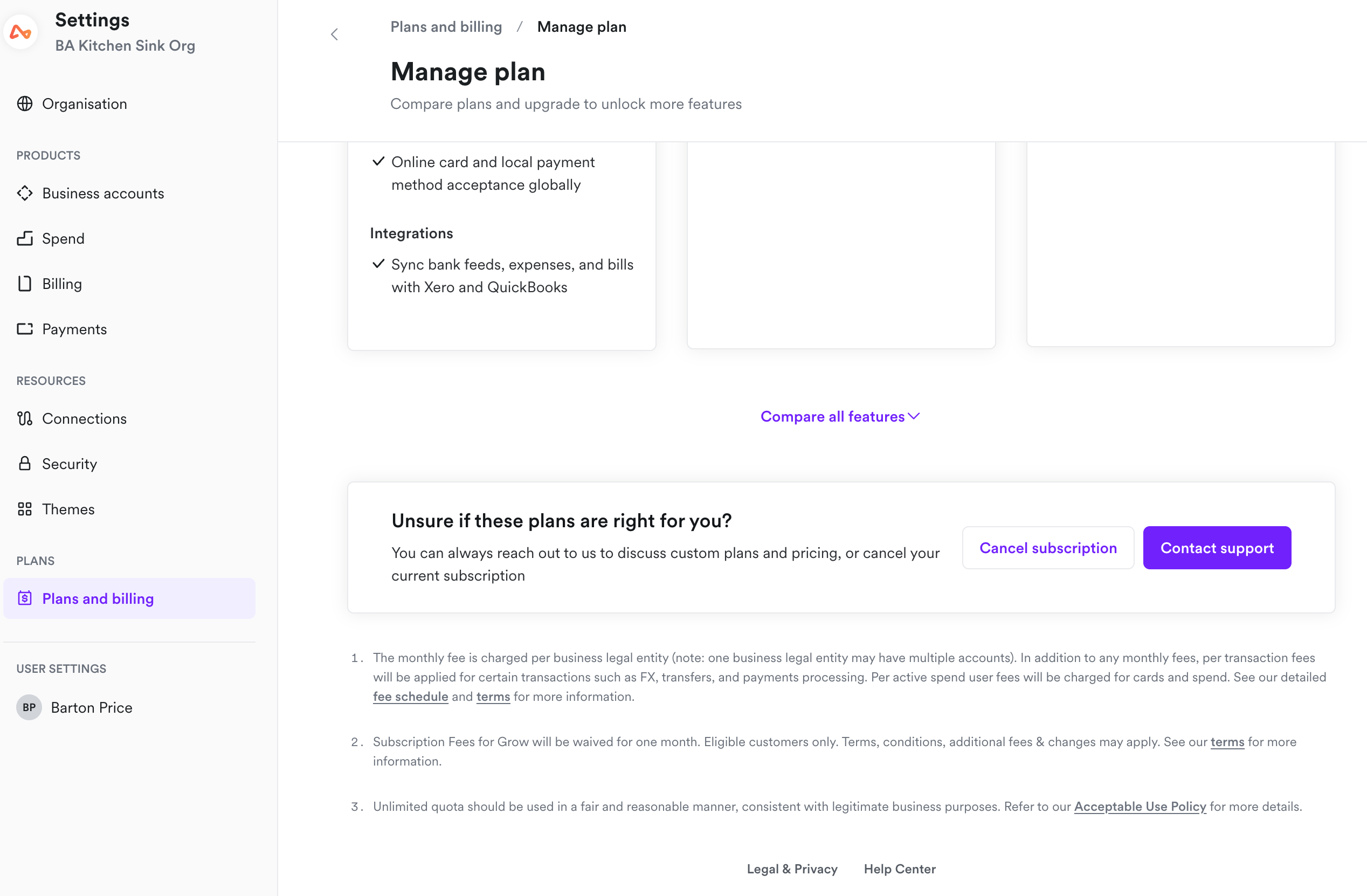
Task: Open the Help Center footer link
Action: (900, 869)
